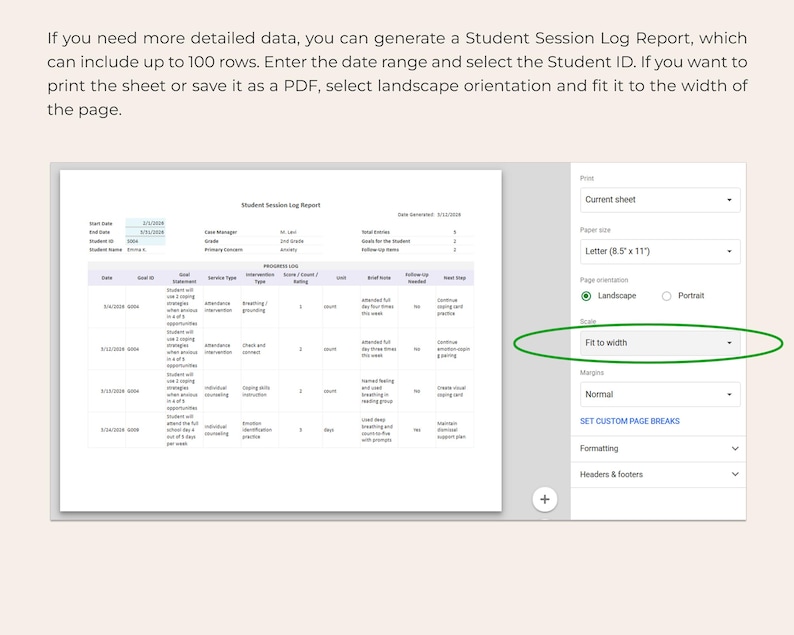
Task: Click the 'Next Step' column header
Action: [454, 278]
